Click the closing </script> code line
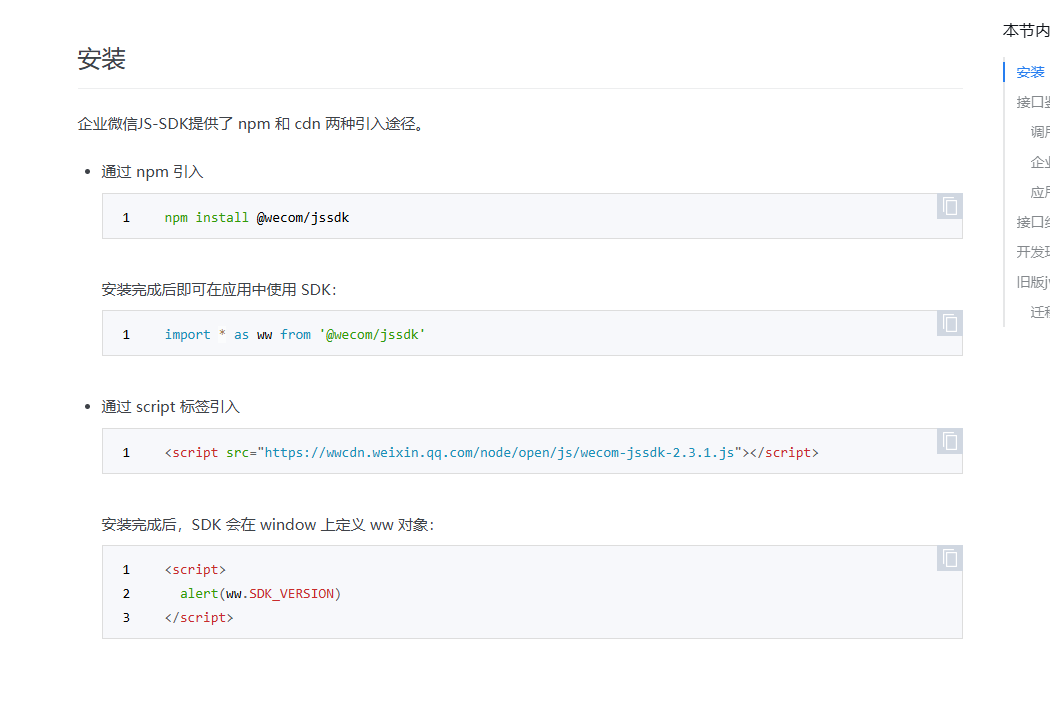This screenshot has width=1050, height=702. tap(199, 618)
